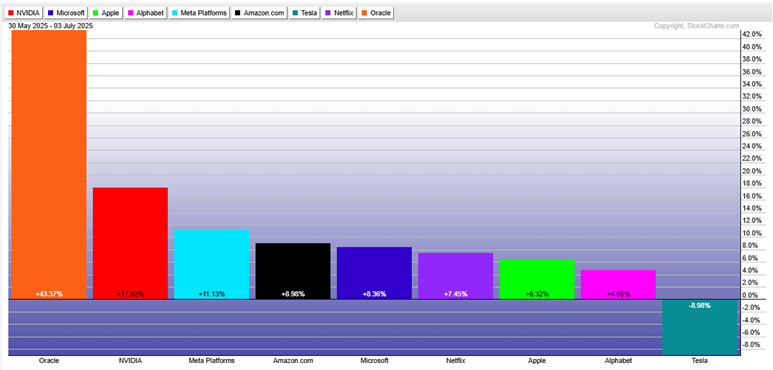Toggle the Amazon.com legend button
This screenshot has width=773, height=370.
260,13
